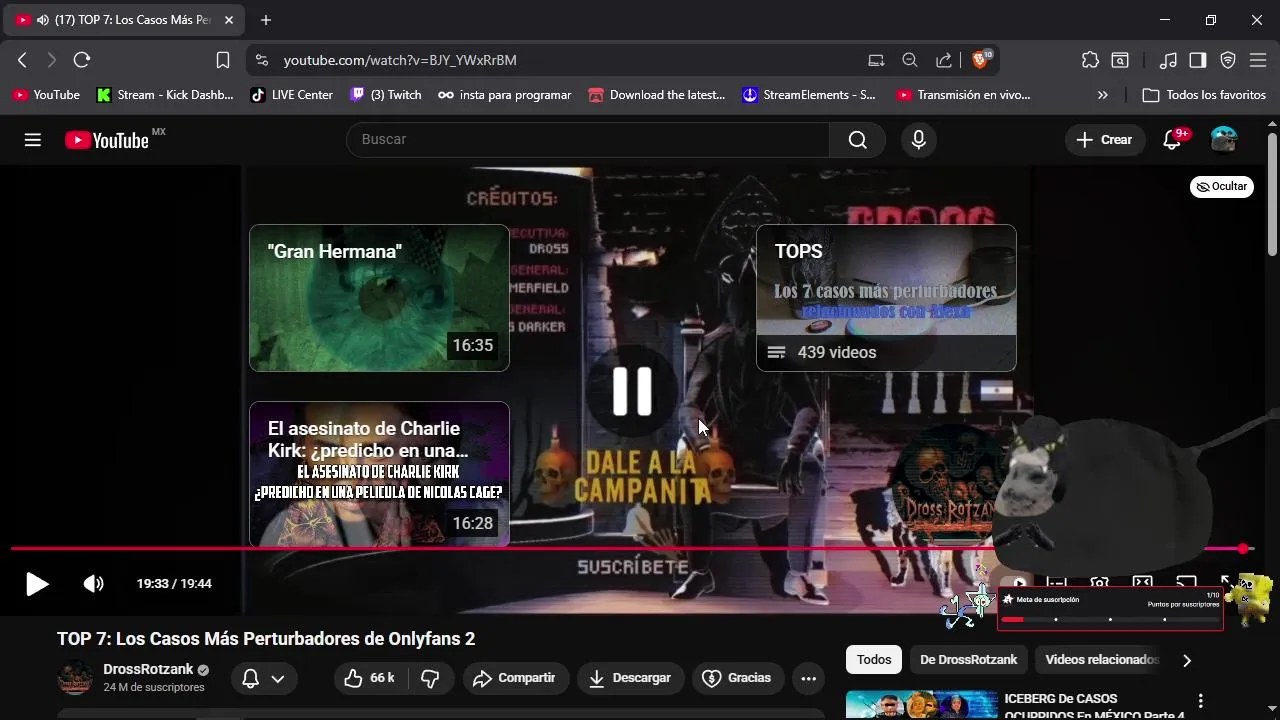
Task: Go to YouTube home via the logo
Action: (x=106, y=140)
